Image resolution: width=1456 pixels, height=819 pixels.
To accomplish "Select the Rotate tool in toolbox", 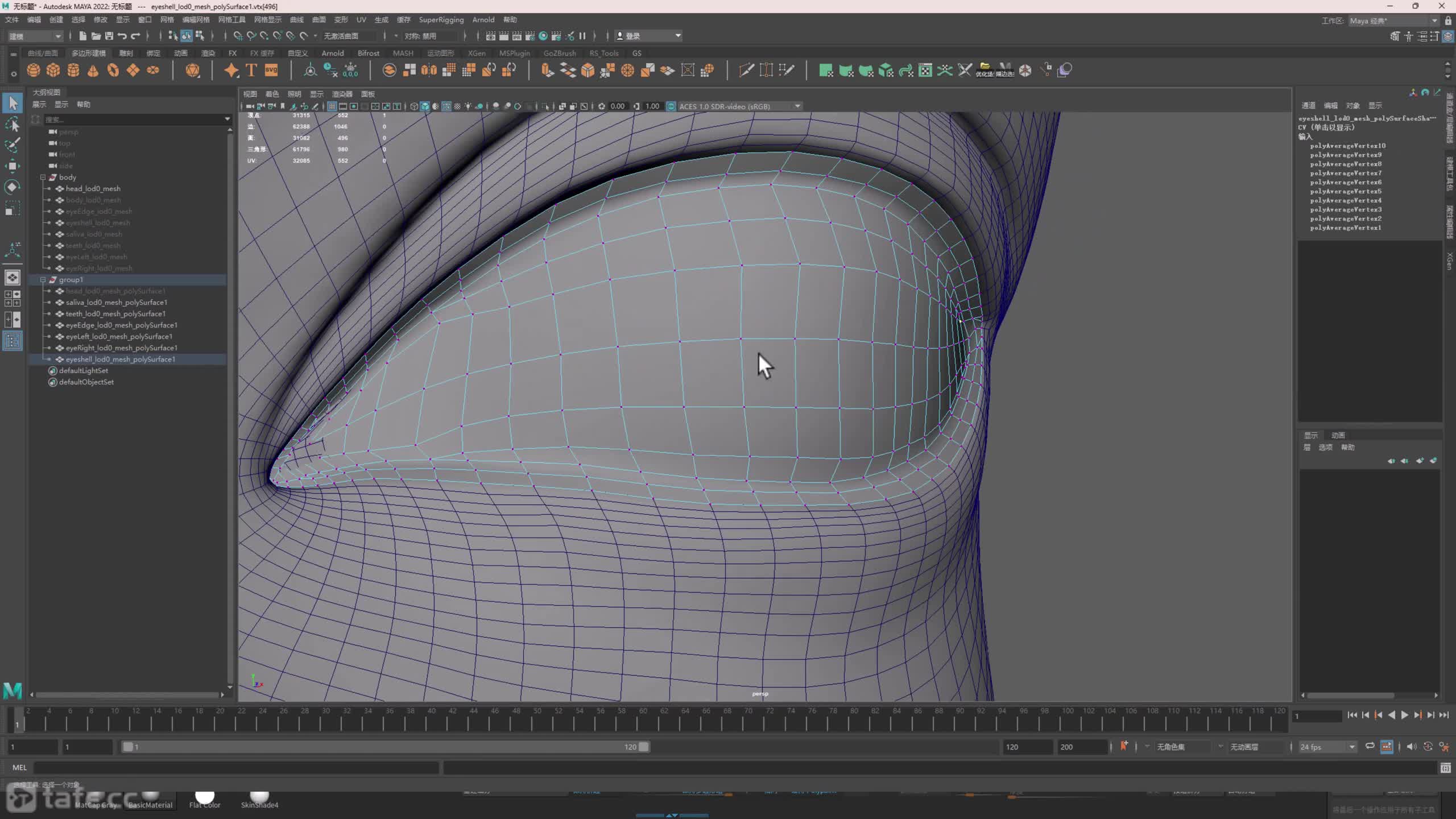I will [13, 187].
